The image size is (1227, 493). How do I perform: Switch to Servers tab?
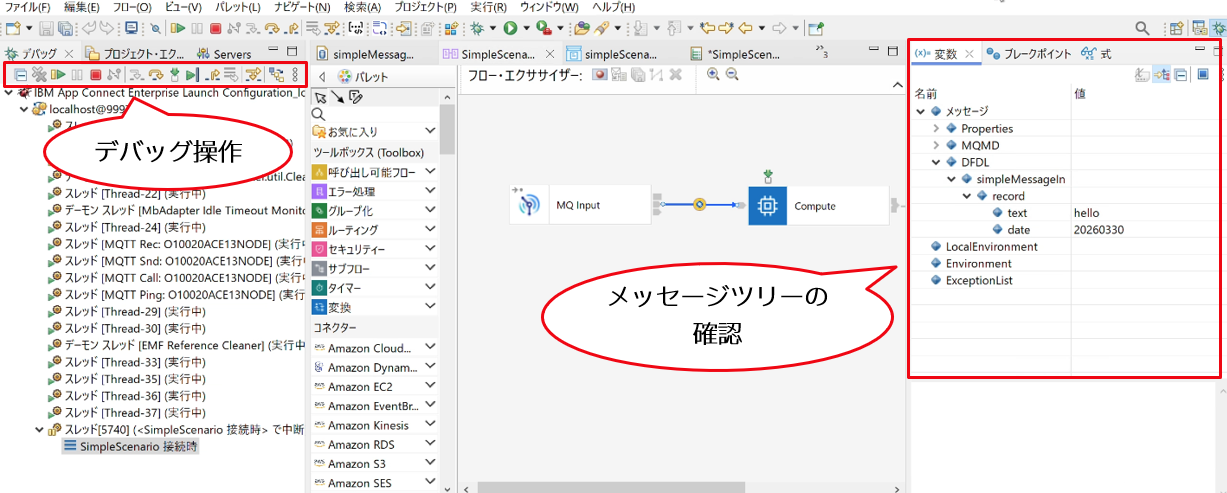click(225, 53)
